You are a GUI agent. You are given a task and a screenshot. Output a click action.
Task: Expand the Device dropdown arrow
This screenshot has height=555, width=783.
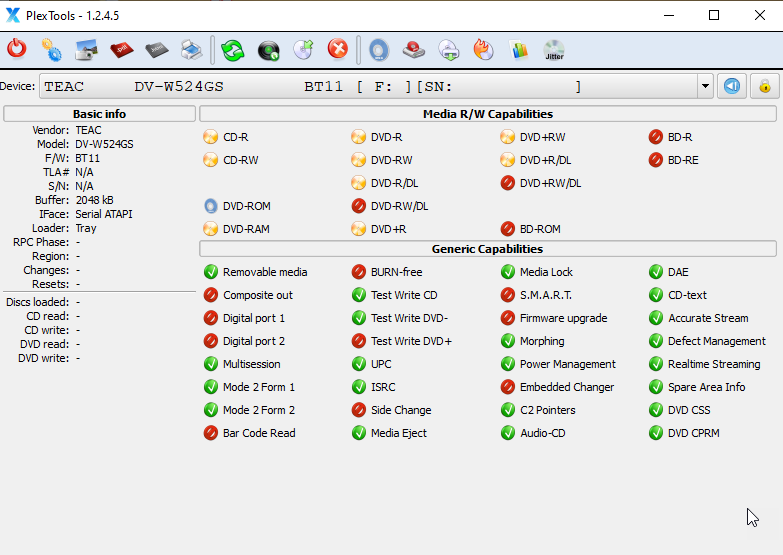point(705,86)
